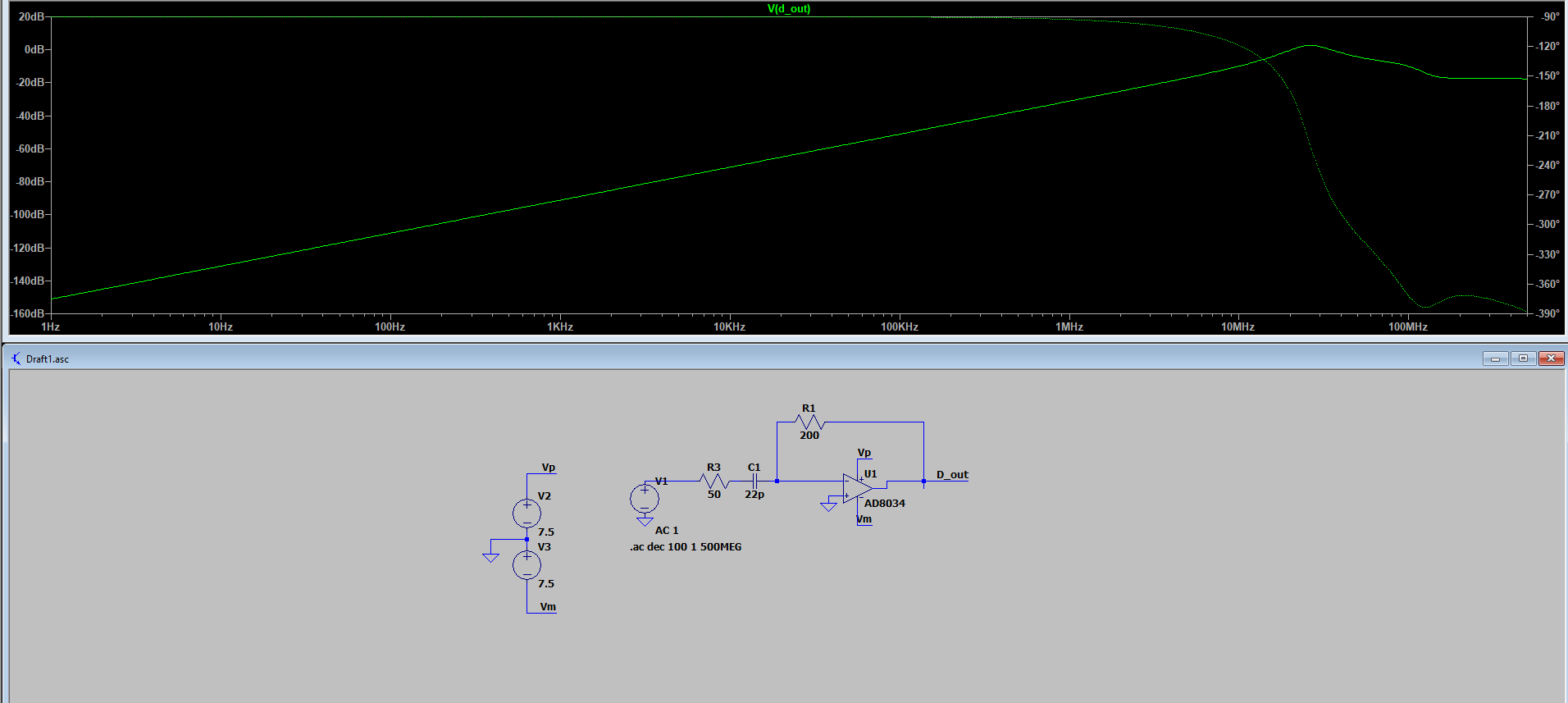Image resolution: width=1568 pixels, height=703 pixels.
Task: Click the 1MHz frequency axis label
Action: [x=1069, y=326]
